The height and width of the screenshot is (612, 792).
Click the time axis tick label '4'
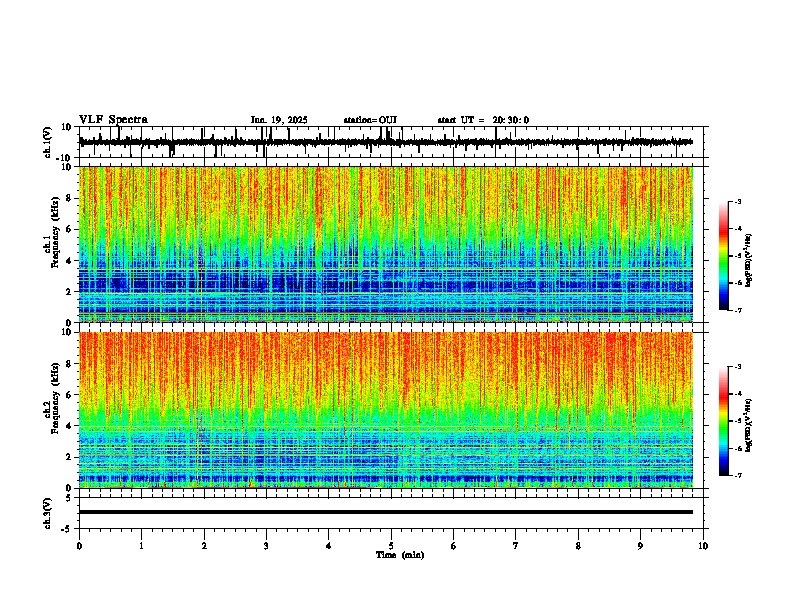click(329, 546)
